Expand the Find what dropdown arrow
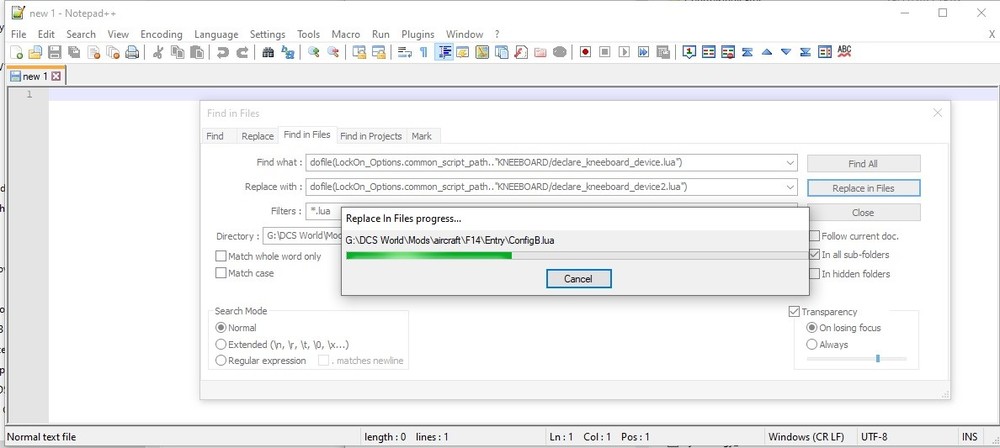The width and height of the screenshot is (1000, 448). click(791, 163)
